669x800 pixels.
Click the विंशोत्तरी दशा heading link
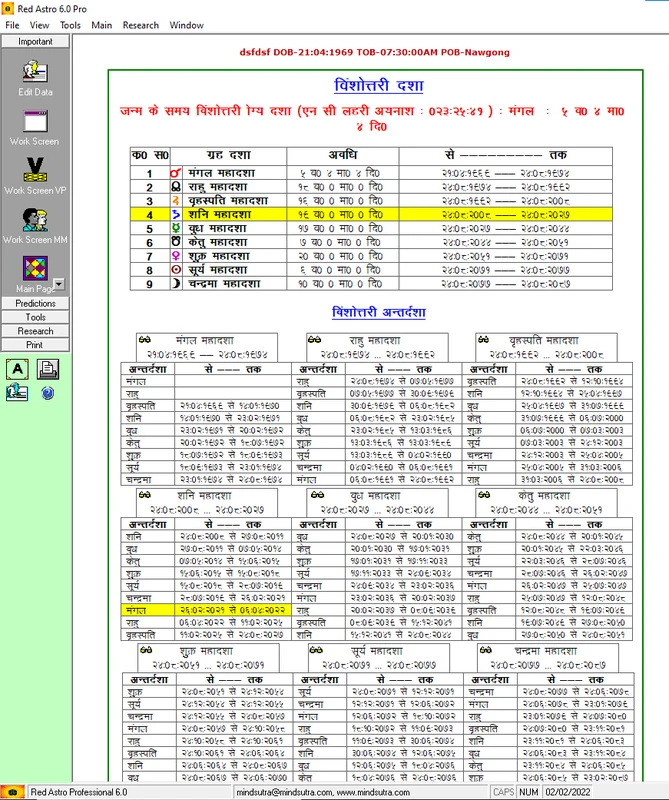(x=379, y=85)
